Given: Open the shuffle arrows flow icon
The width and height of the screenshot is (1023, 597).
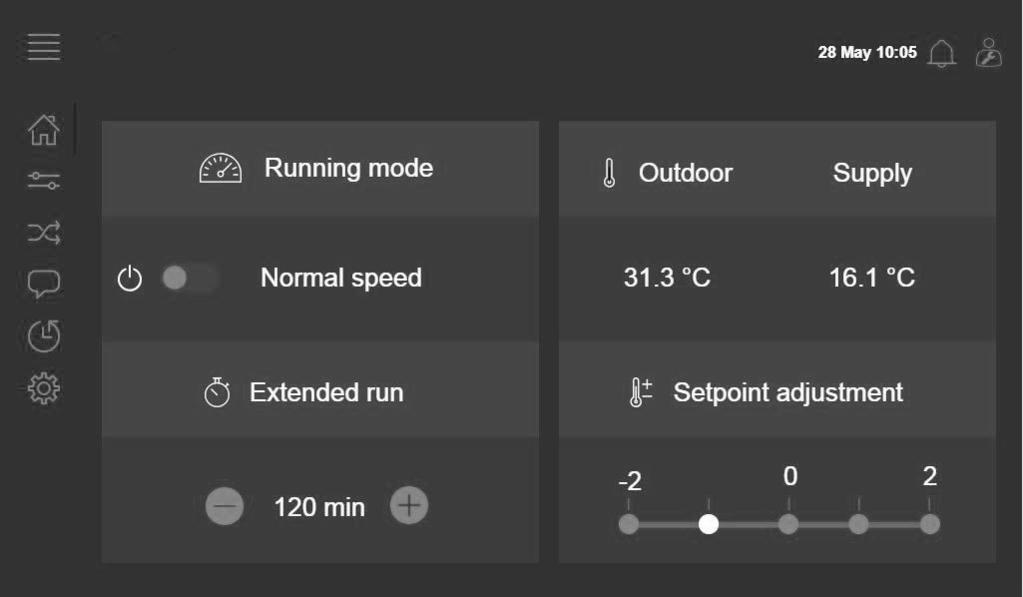Looking at the screenshot, I should point(44,232).
